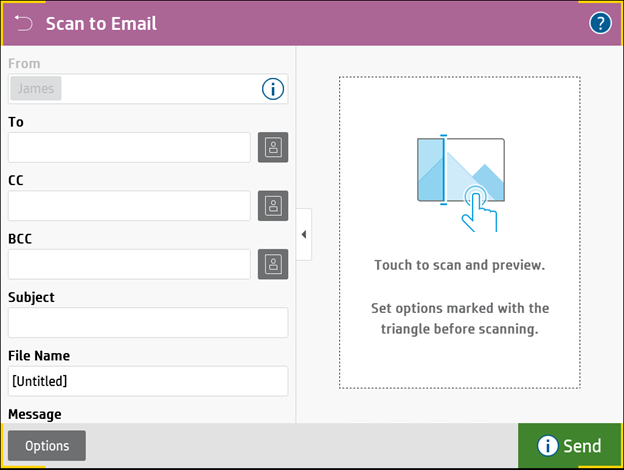Open the Options button
624x470 pixels.
click(47, 446)
